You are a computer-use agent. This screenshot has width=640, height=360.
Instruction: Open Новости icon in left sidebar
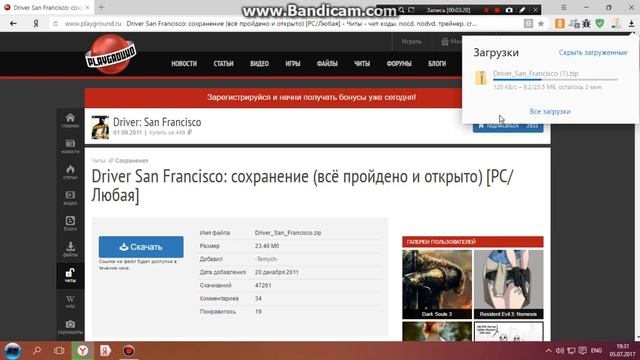(x=70, y=146)
